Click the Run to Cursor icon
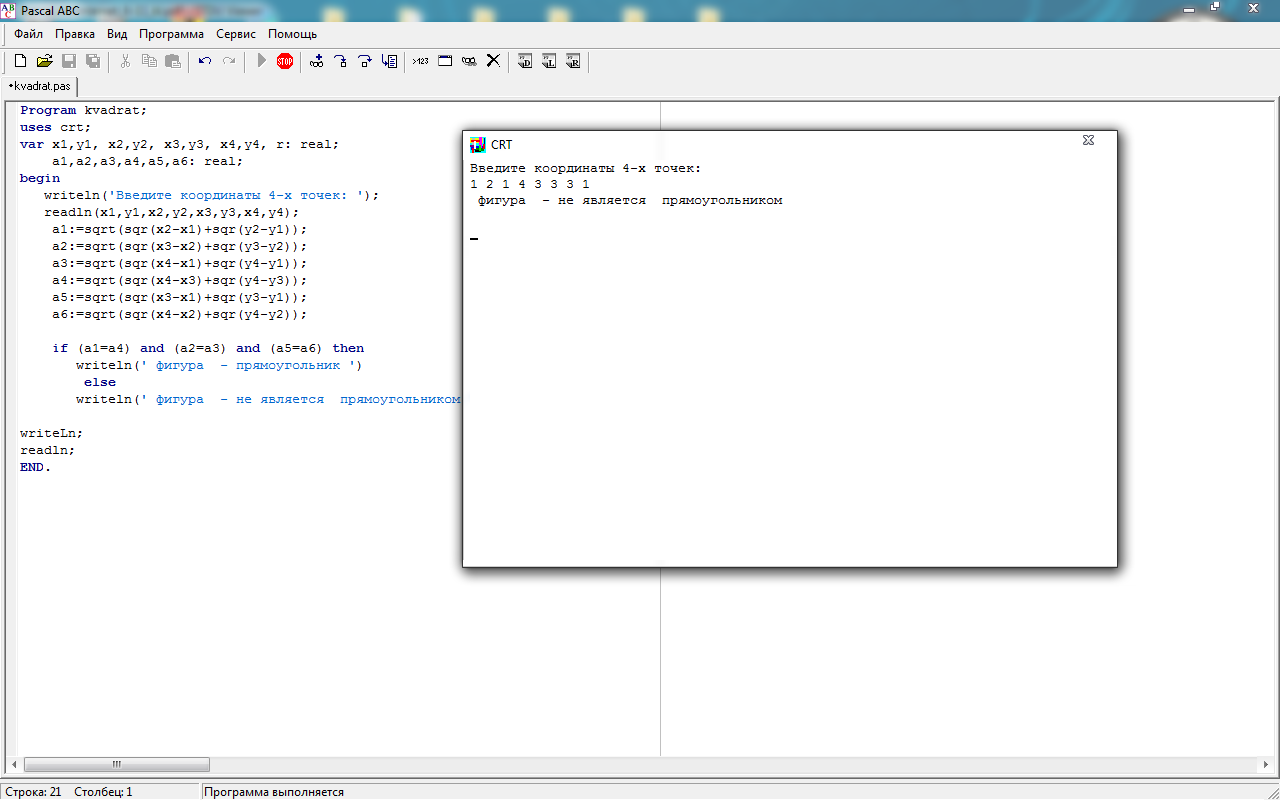Screen dimensions: 1280x800 (x=389, y=61)
